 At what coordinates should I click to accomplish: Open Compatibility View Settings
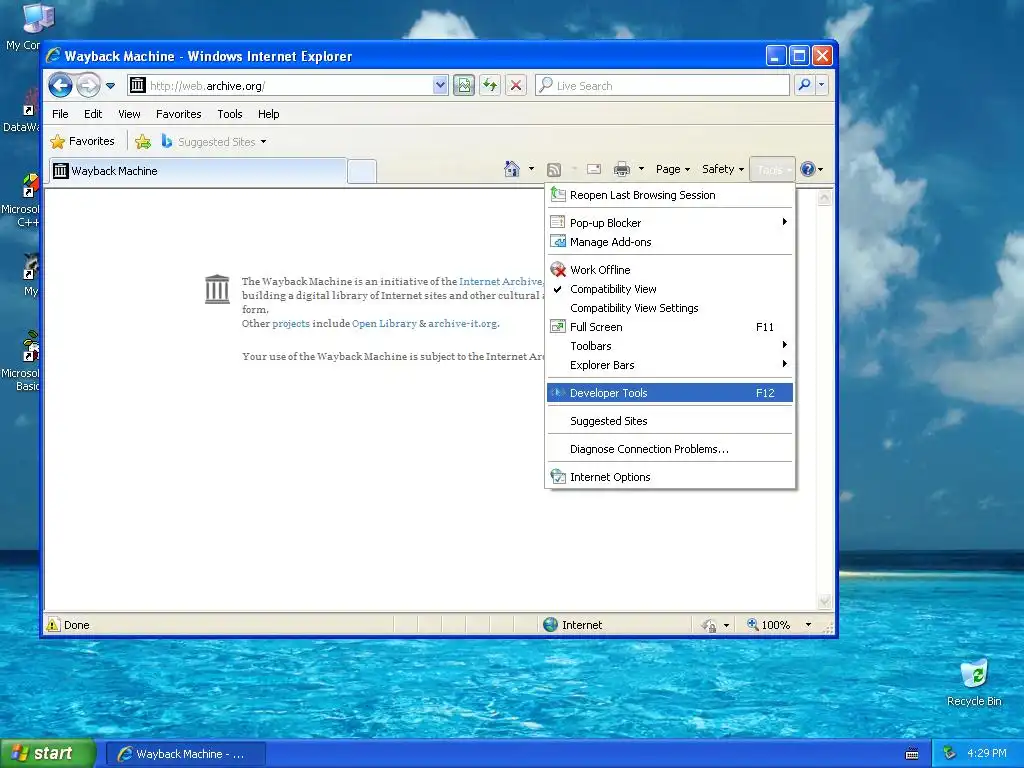(670, 308)
